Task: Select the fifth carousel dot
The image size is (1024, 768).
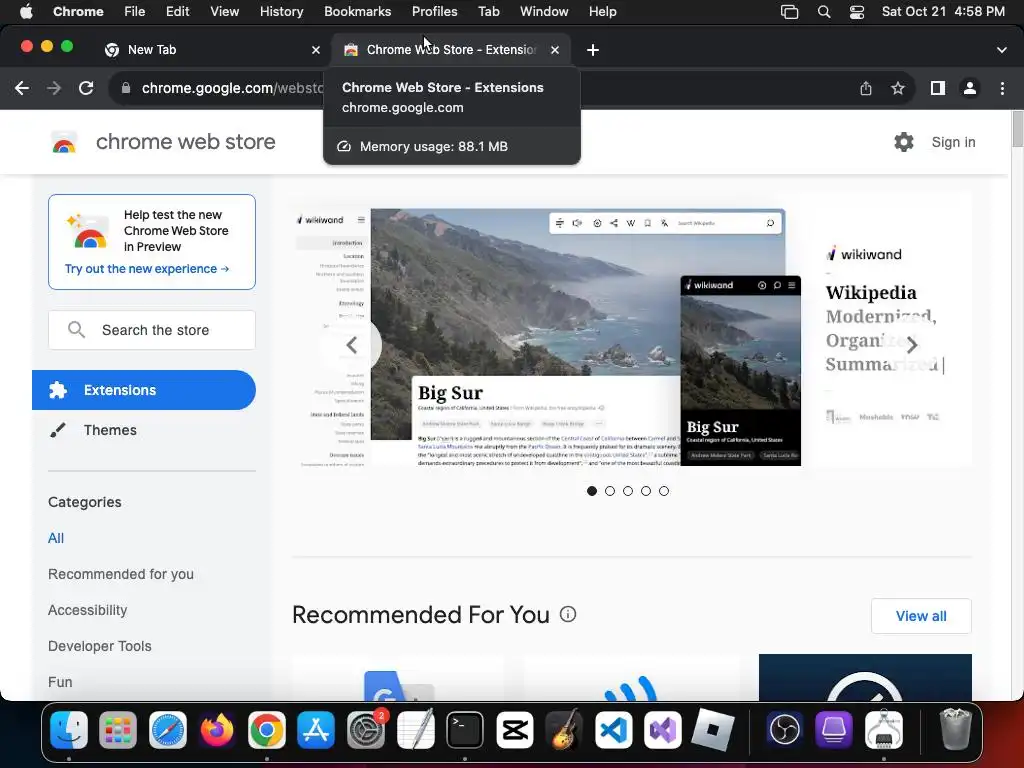Action: click(x=664, y=491)
